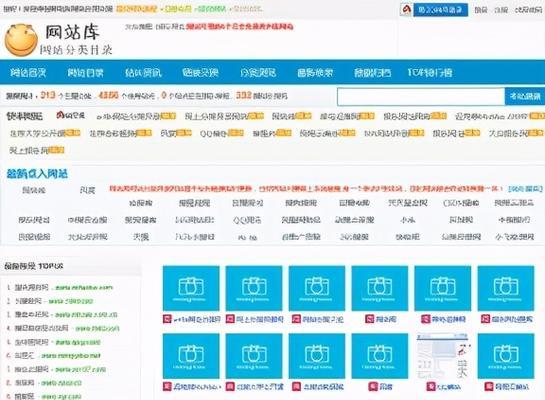The image size is (545, 400).
Task: Open the last camera placeholder in the second row
Action: click(506, 356)
